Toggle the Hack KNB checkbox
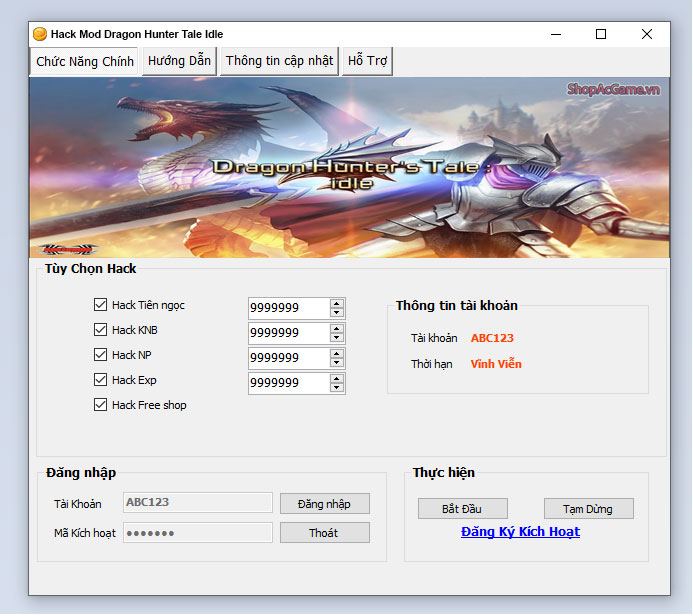 tap(100, 330)
